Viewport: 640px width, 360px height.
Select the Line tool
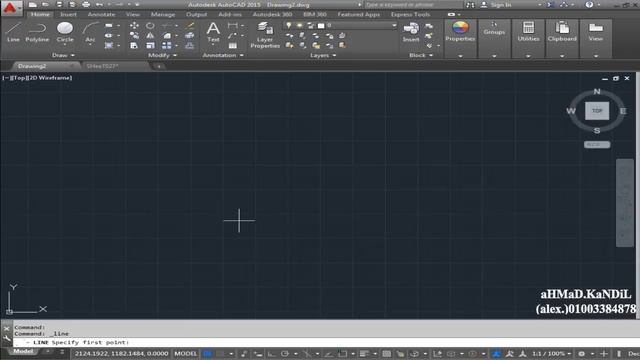pos(13,33)
